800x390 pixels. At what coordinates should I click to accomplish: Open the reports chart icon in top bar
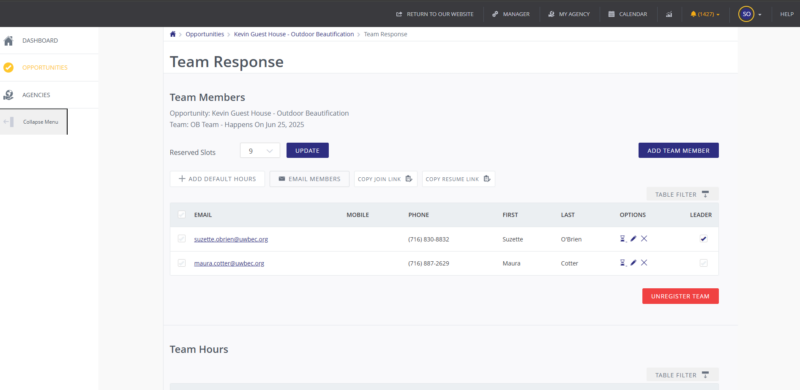(x=669, y=14)
